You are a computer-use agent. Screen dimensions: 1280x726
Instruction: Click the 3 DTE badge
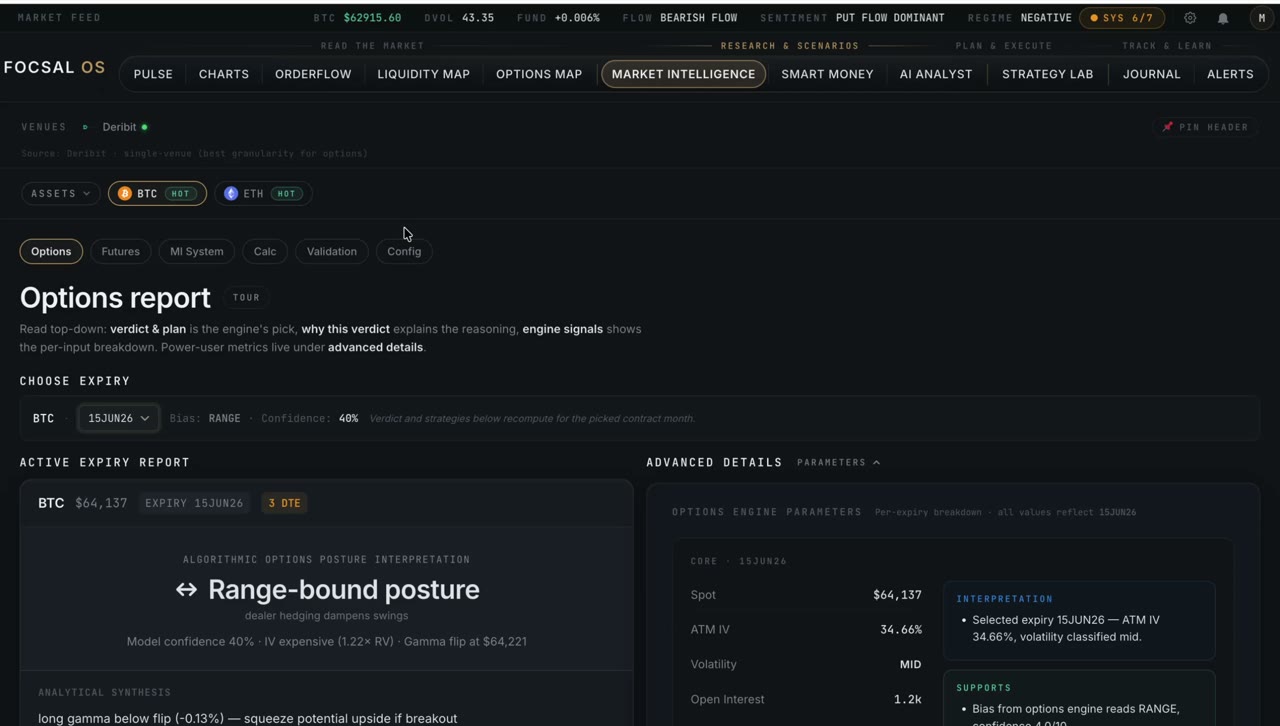[284, 503]
